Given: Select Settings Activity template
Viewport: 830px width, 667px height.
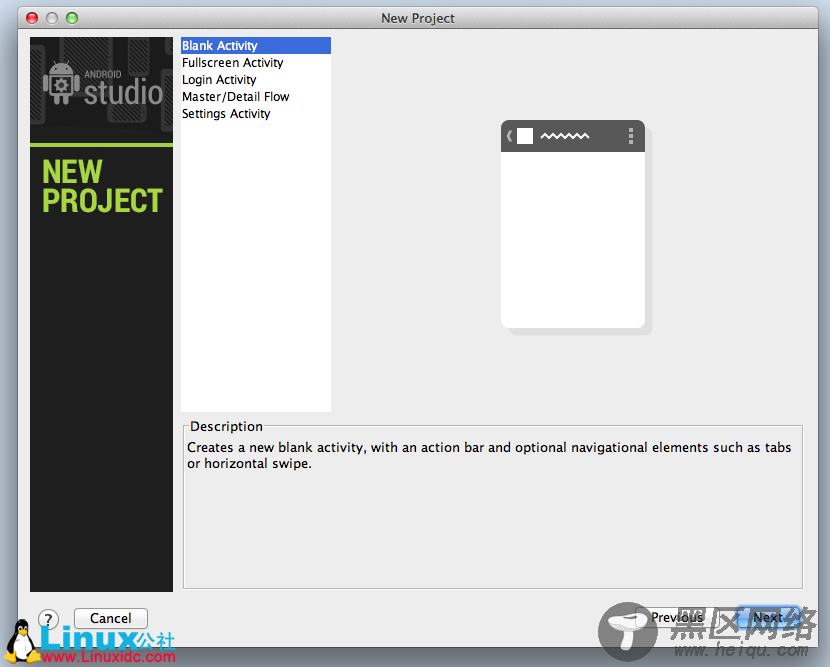Looking at the screenshot, I should tap(256, 113).
